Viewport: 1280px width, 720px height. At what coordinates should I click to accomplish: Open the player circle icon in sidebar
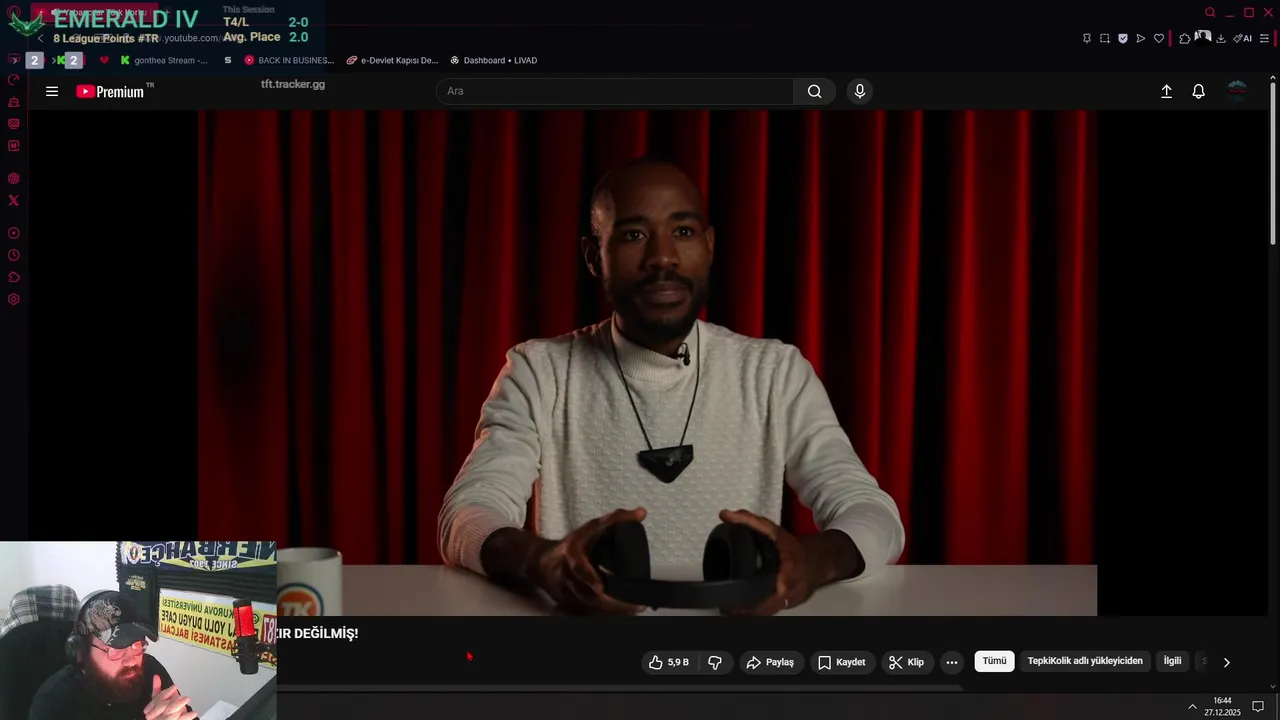coord(14,233)
